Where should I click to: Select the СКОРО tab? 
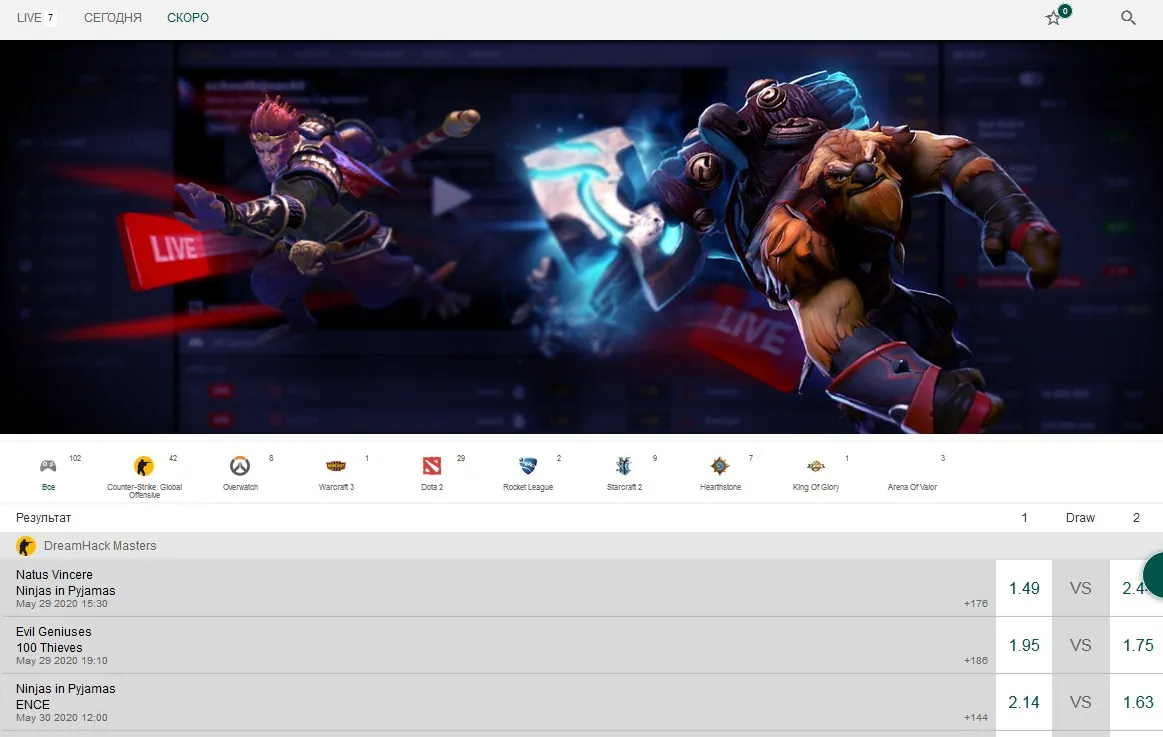[188, 17]
